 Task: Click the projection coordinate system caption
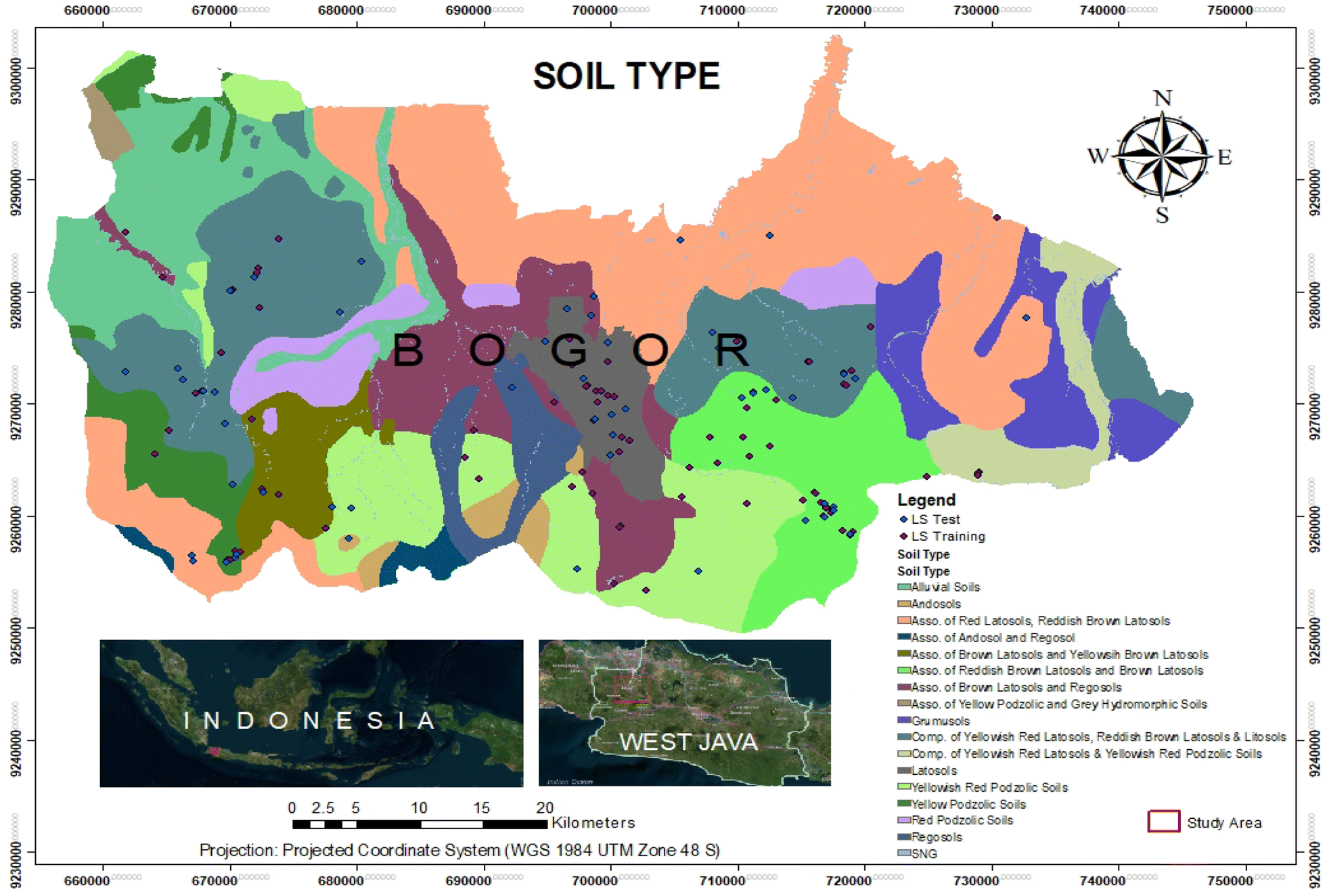(x=459, y=850)
